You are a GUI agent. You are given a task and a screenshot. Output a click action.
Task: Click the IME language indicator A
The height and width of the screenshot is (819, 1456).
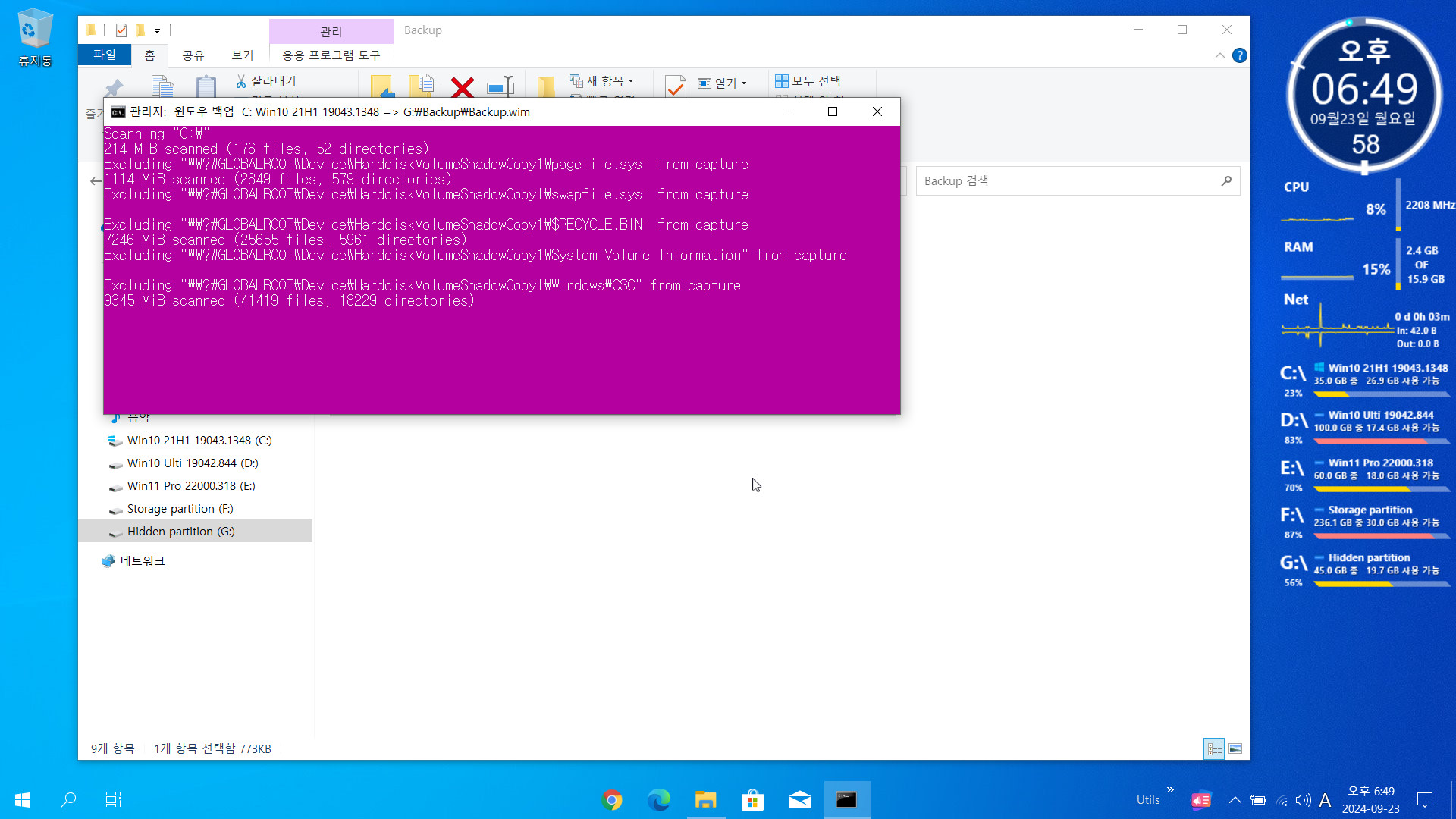click(1325, 800)
